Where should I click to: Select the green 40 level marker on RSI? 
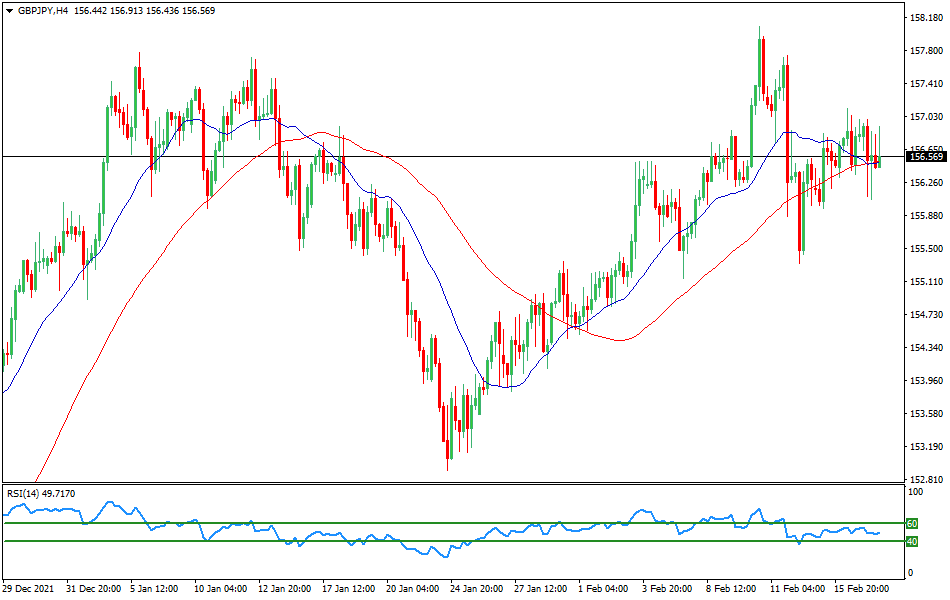912,542
